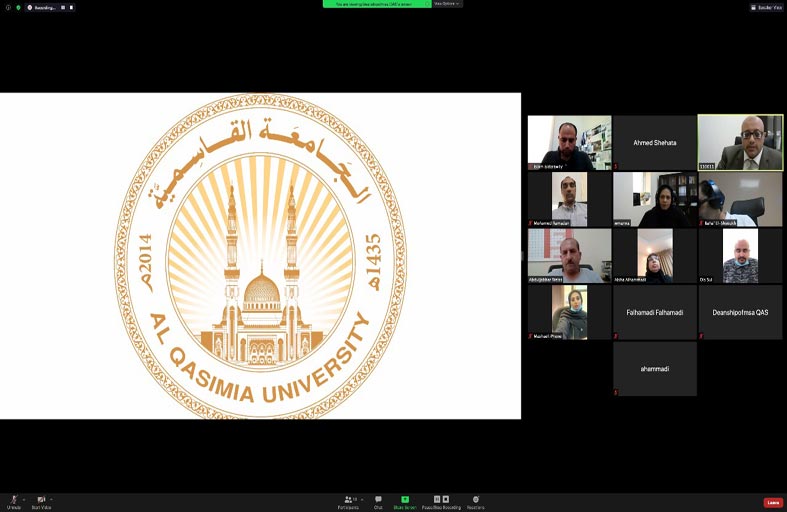
Task: Select Ahmed Shehata participant tile
Action: pos(654,143)
